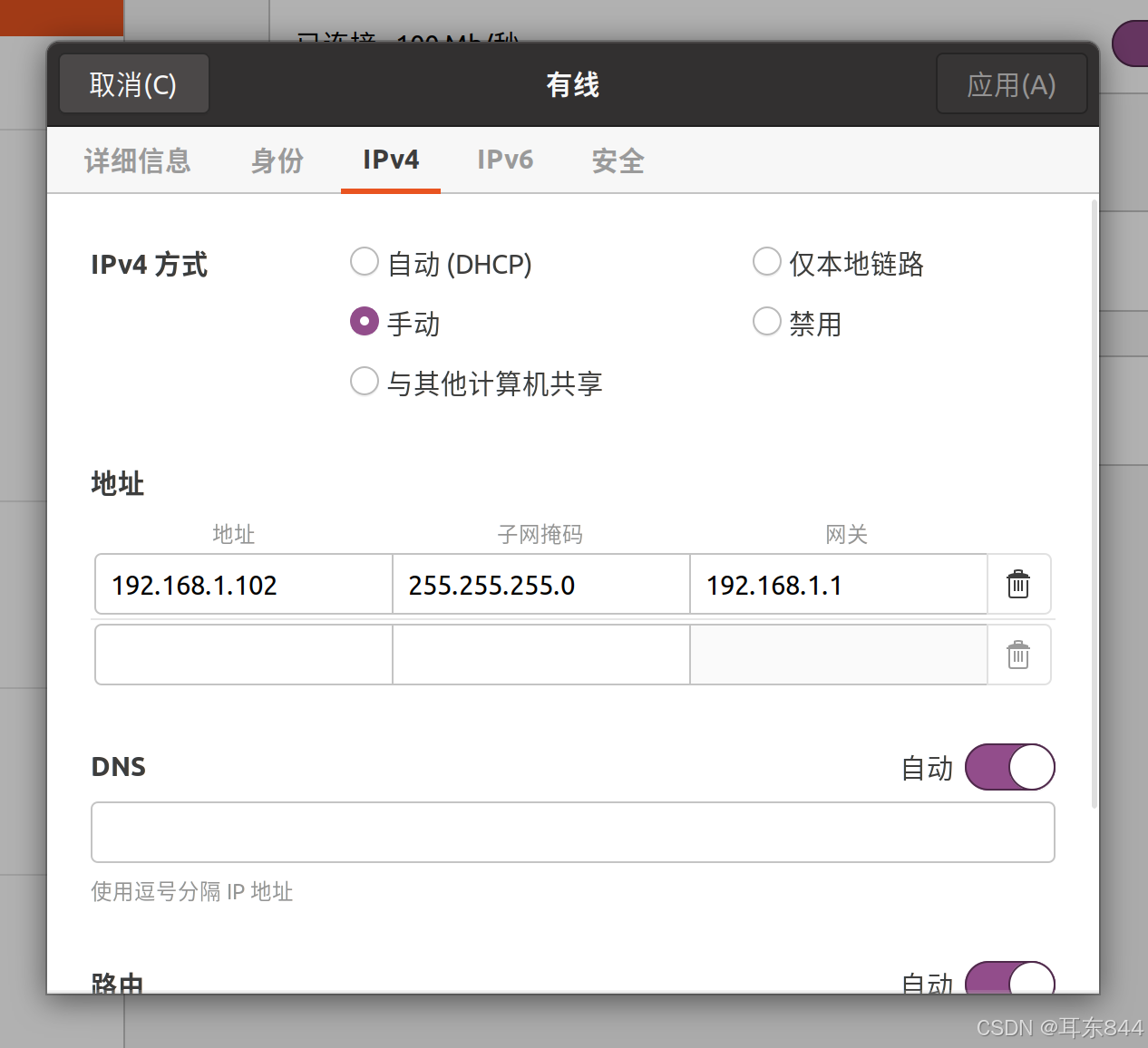Toggle the 路由 automatic switch
Image resolution: width=1148 pixels, height=1048 pixels.
tap(1010, 978)
